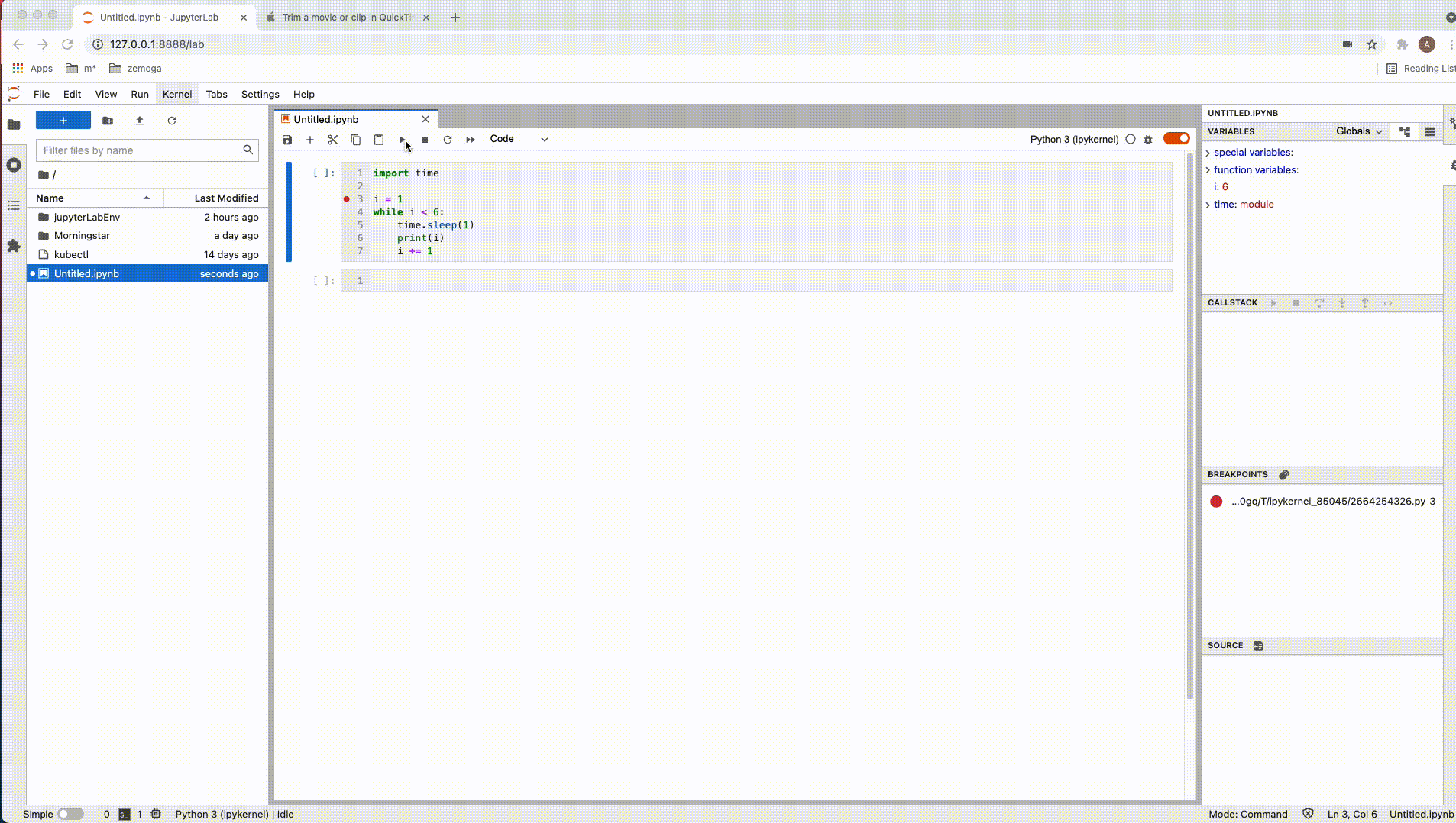Show the Table of Contents sidebar
The image size is (1456, 823).
14,205
